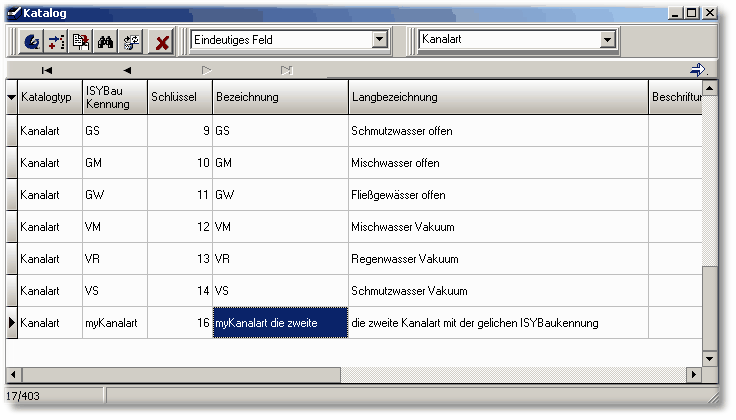This screenshot has height=420, width=736.
Task: Click the Bezeichnung column header
Action: pos(281,97)
